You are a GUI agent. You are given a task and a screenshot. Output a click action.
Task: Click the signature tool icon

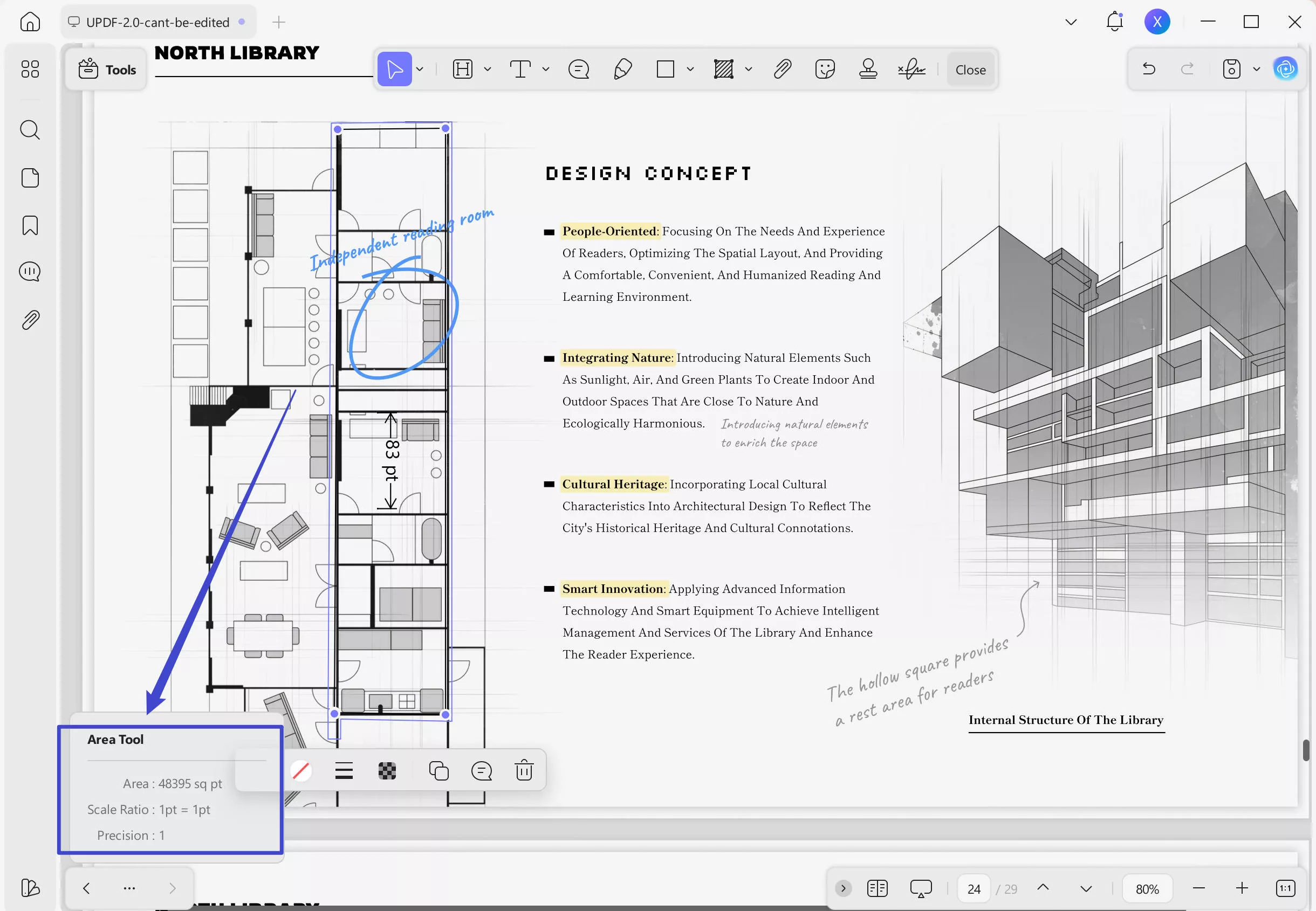(911, 70)
